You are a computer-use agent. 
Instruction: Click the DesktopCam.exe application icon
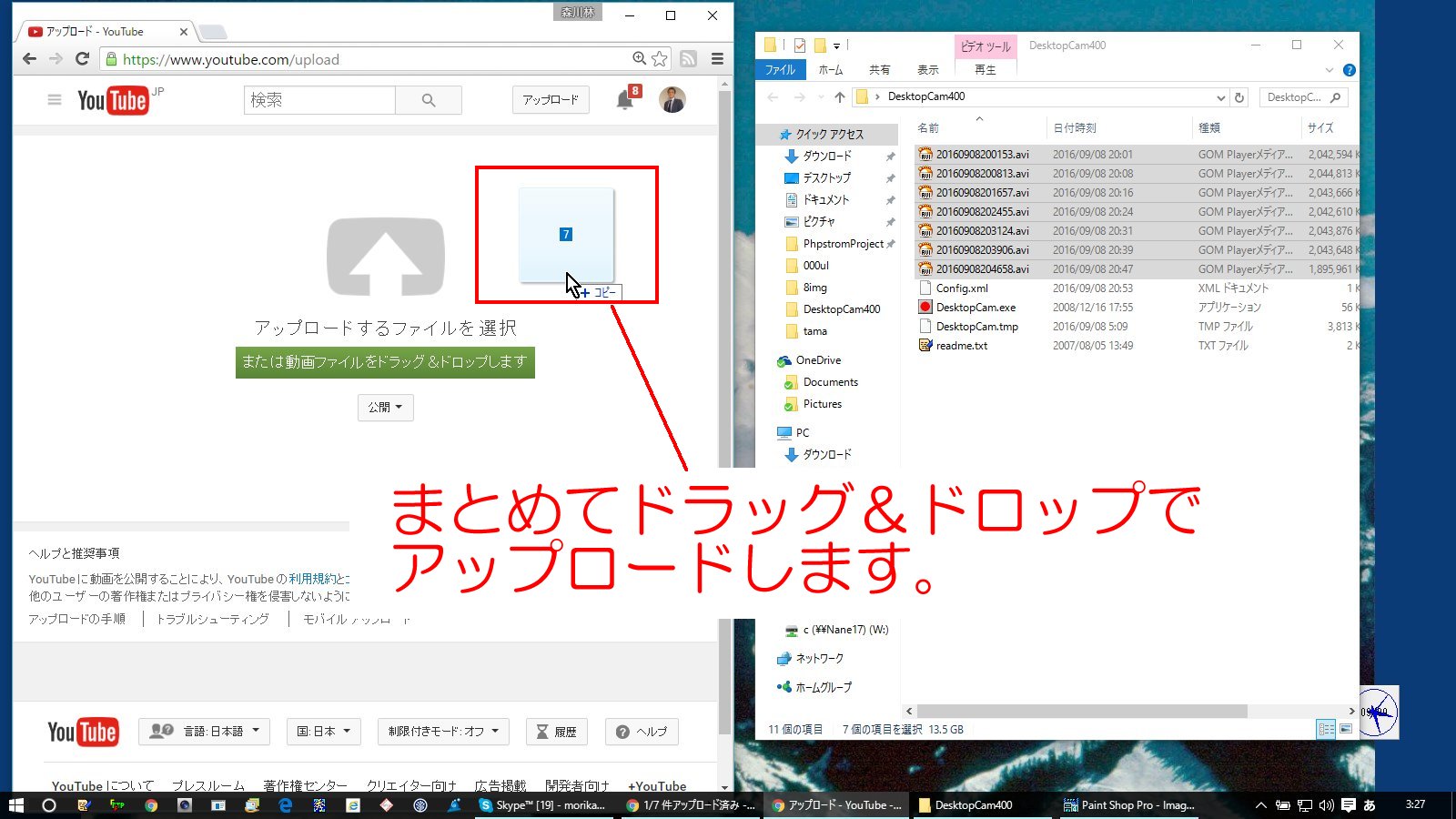pyautogui.click(x=925, y=308)
